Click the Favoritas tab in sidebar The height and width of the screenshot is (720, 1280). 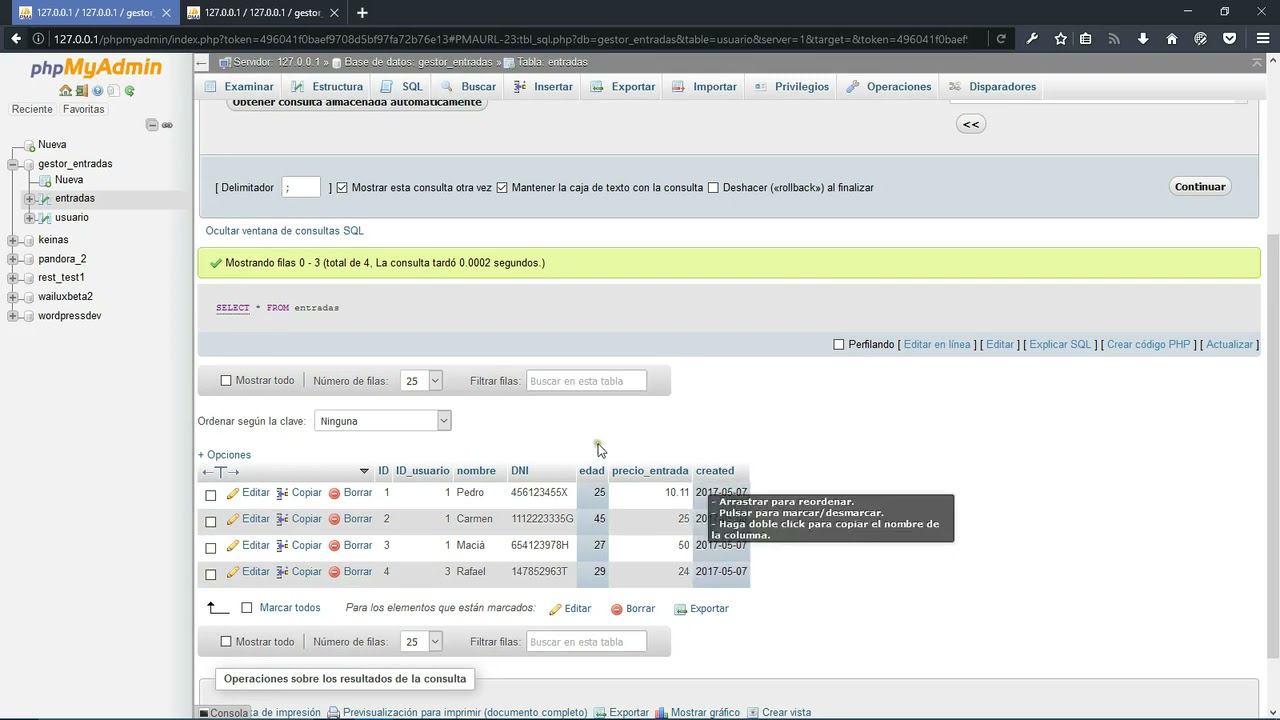pyautogui.click(x=83, y=109)
